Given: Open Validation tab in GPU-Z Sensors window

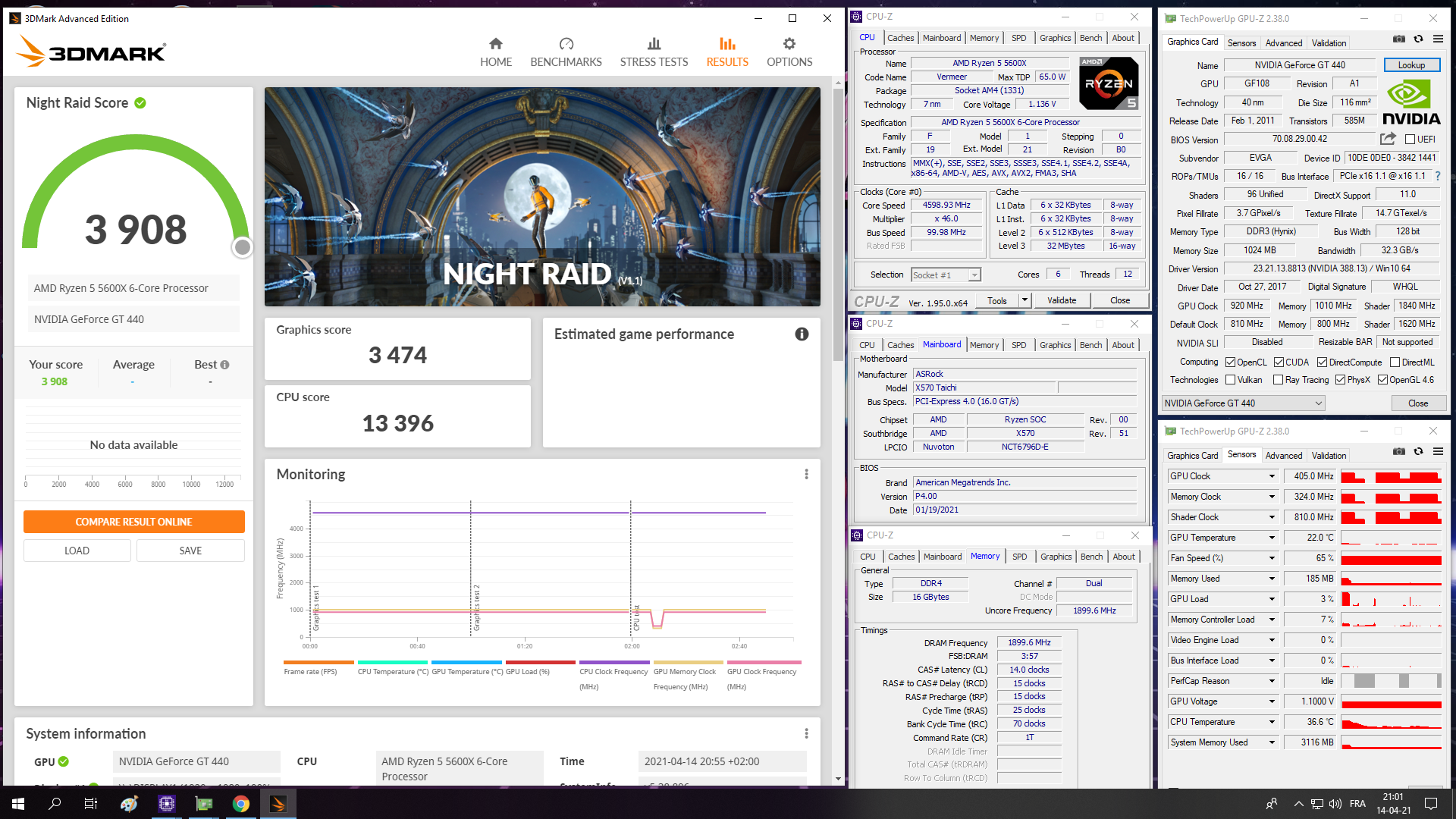Looking at the screenshot, I should click(x=1329, y=456).
